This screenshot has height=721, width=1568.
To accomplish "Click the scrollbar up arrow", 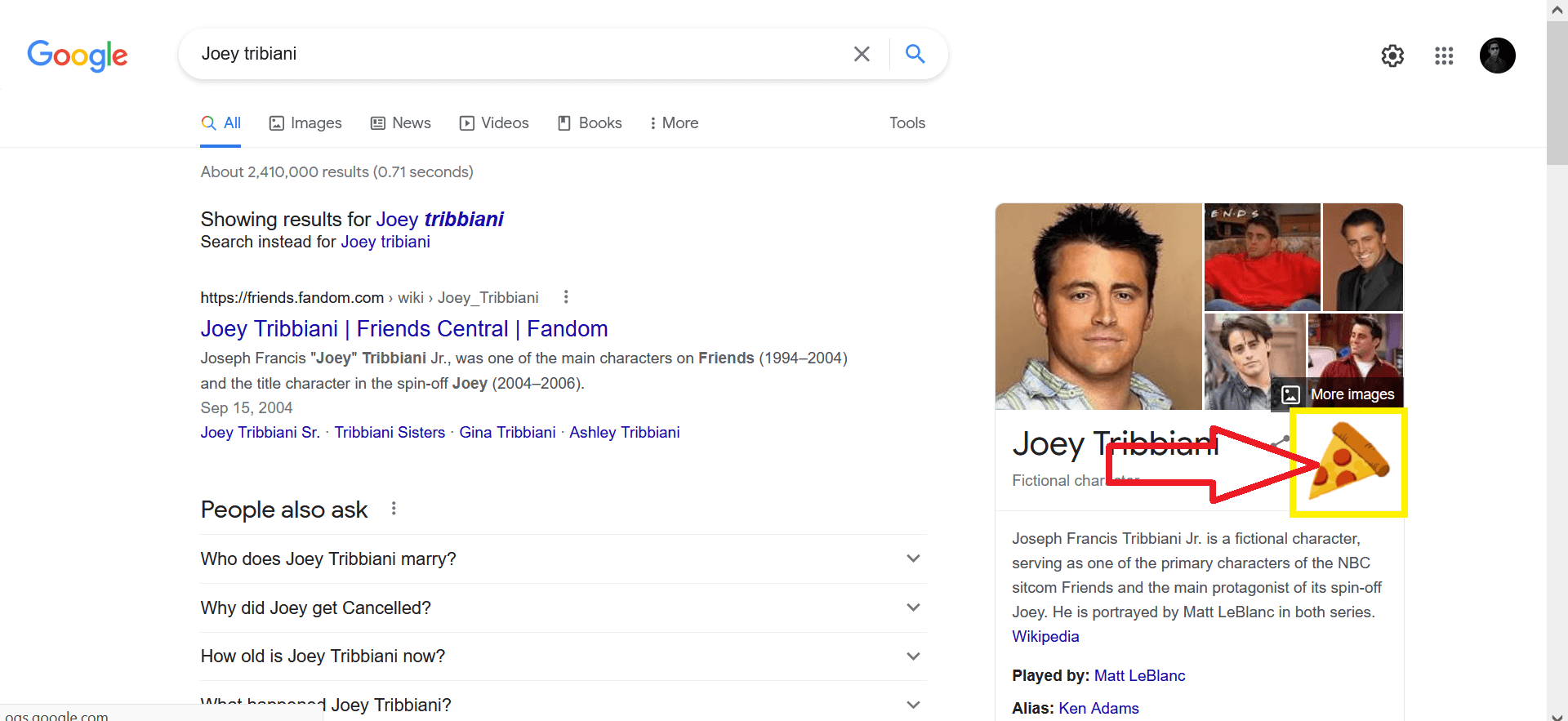I will [1557, 10].
